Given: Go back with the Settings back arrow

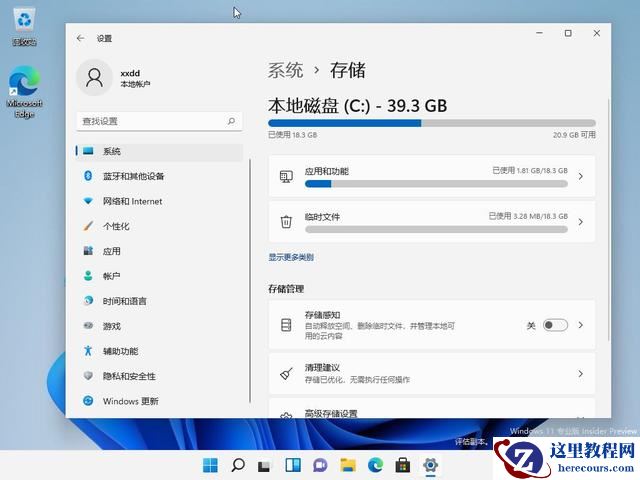Looking at the screenshot, I should [x=80, y=38].
